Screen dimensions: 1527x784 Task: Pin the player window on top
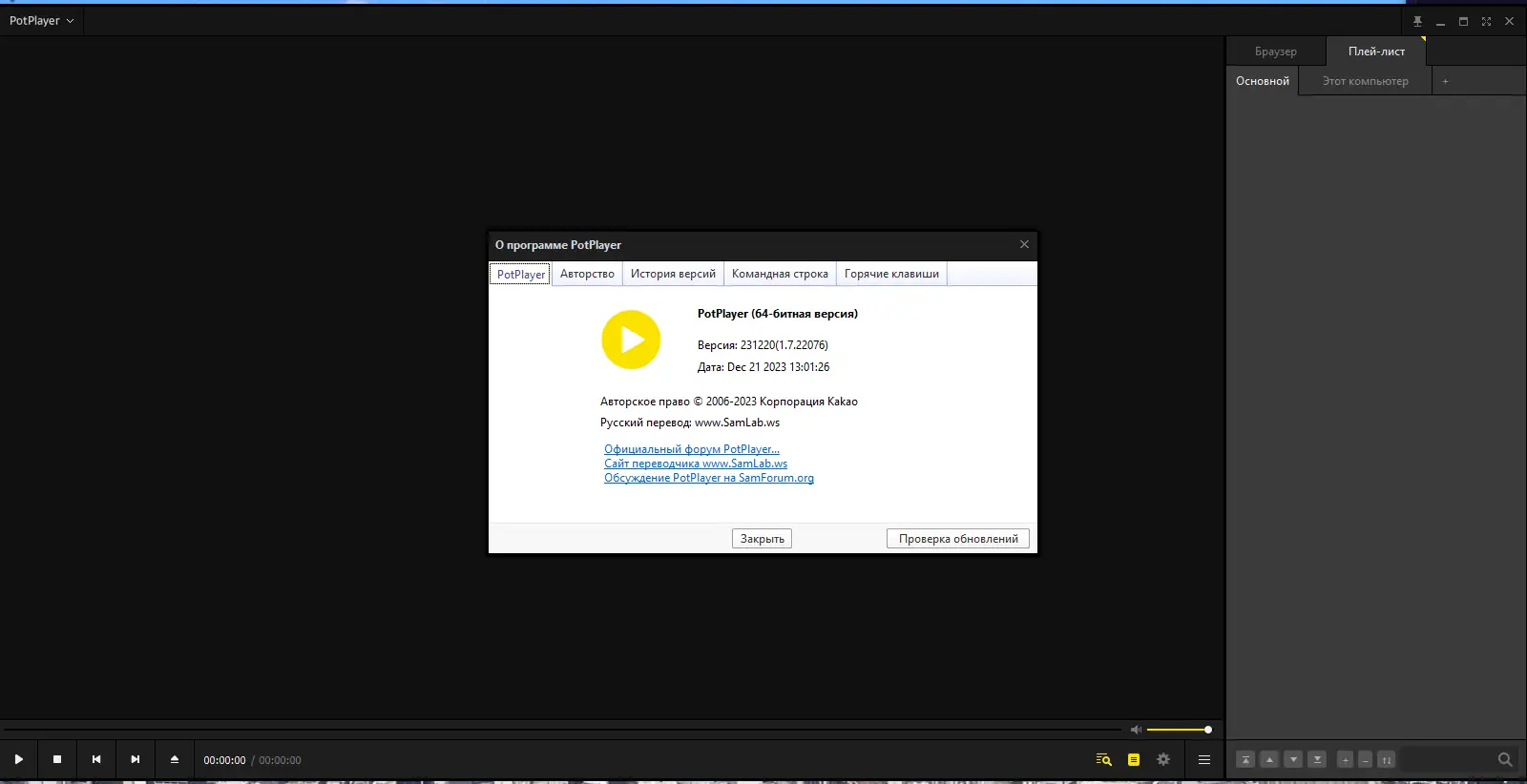click(1417, 21)
